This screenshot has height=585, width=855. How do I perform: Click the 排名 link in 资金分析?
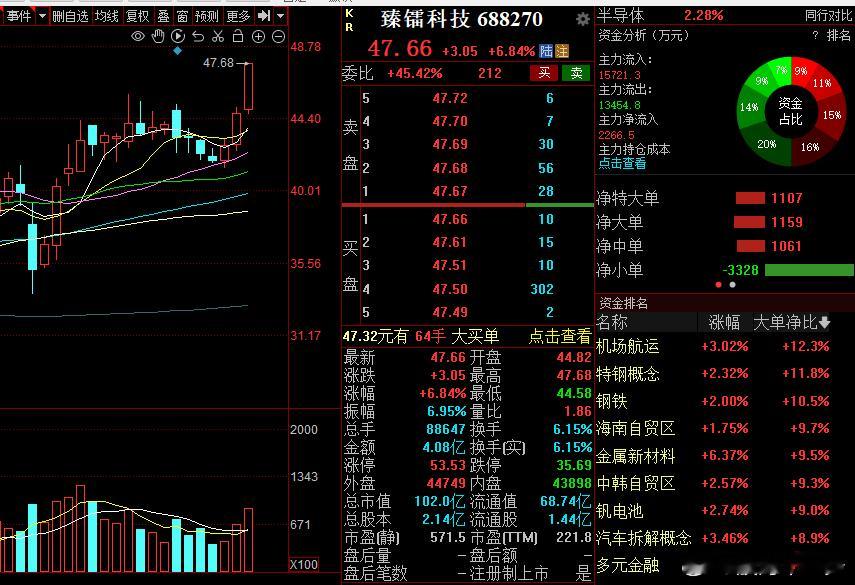point(839,35)
